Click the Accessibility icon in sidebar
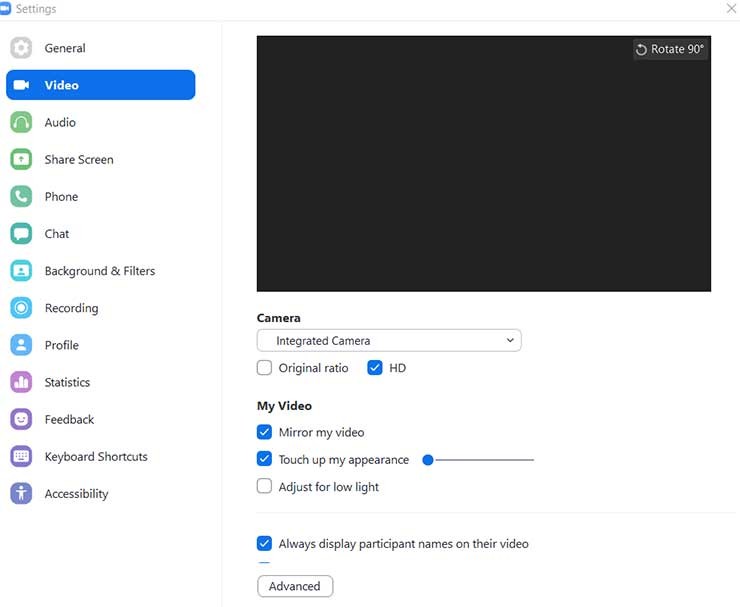 pos(21,494)
